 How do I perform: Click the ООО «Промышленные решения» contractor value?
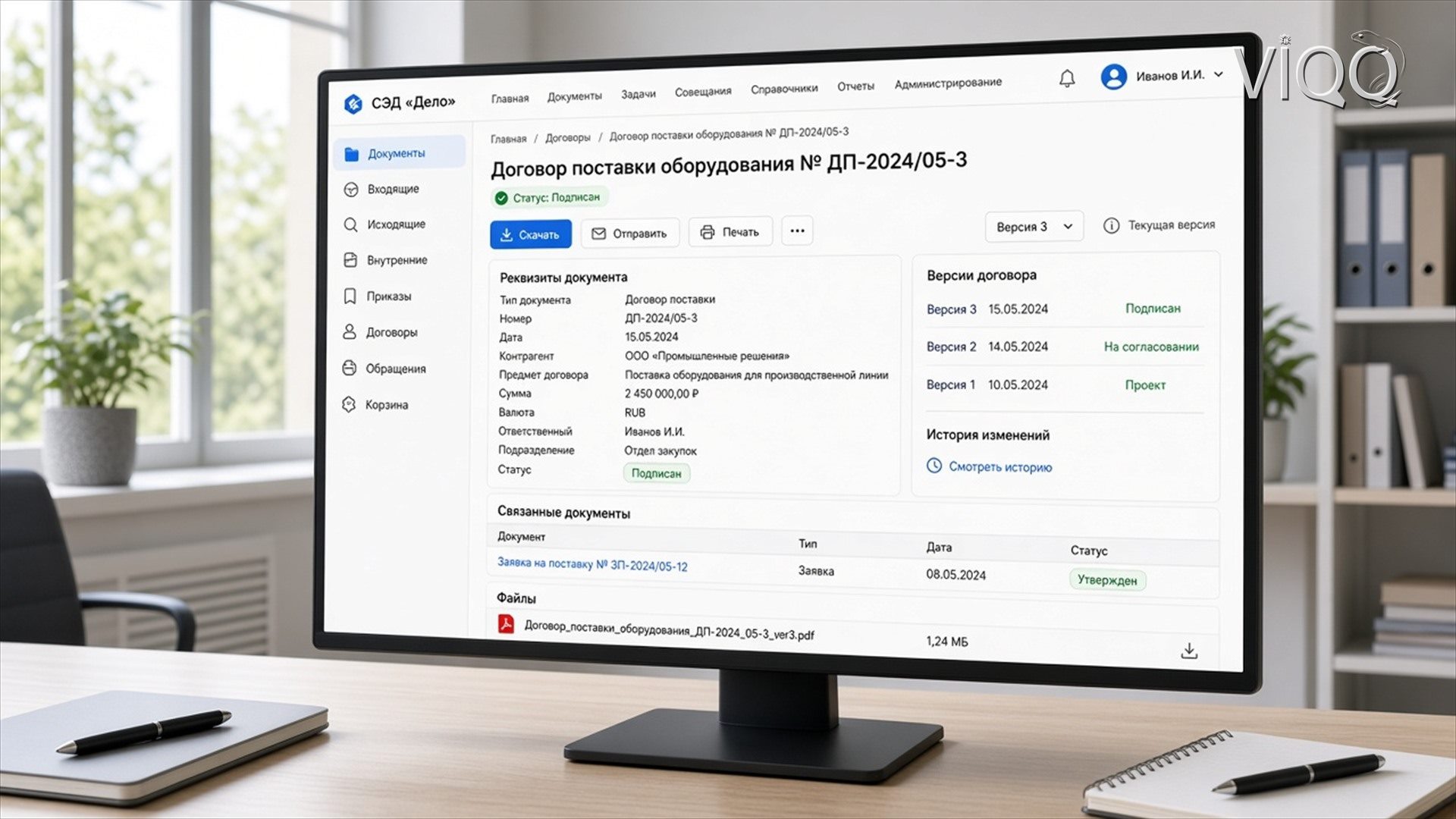pyautogui.click(x=707, y=356)
